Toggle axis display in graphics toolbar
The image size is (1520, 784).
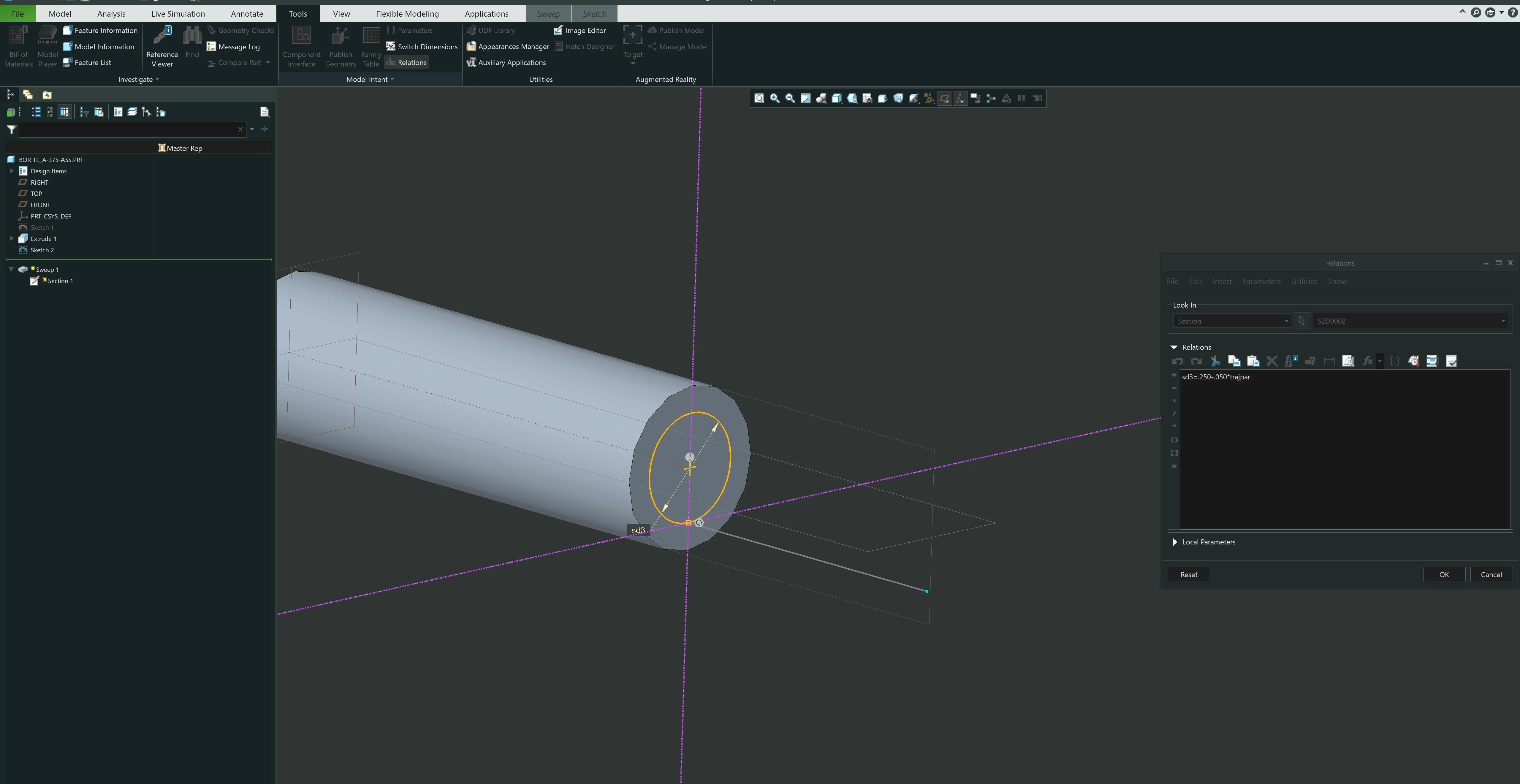point(960,99)
